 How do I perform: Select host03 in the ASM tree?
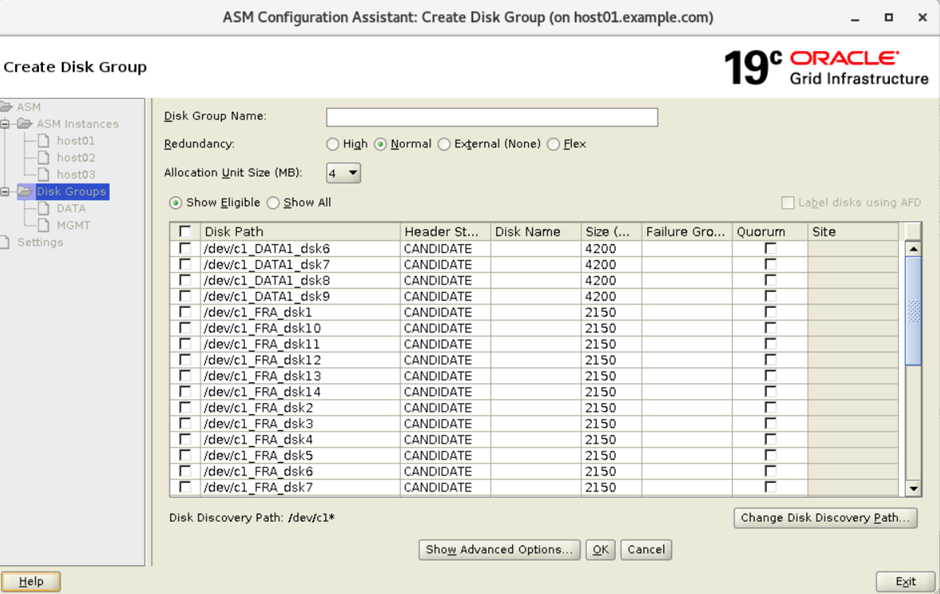tap(76, 174)
